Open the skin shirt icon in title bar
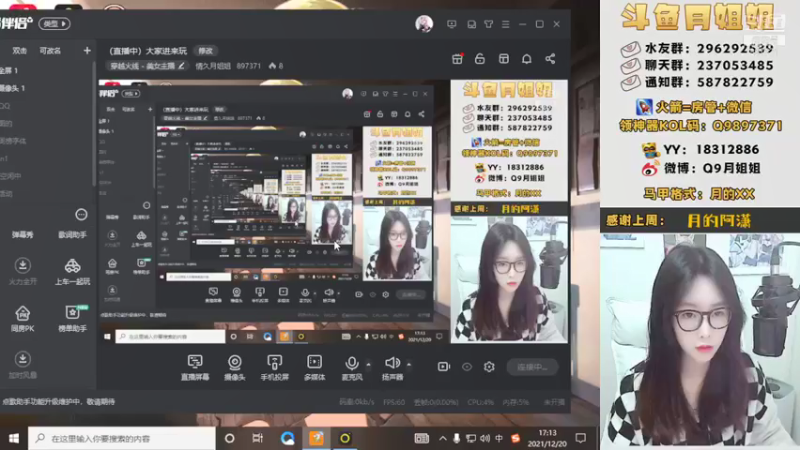The image size is (800, 450). point(488,24)
